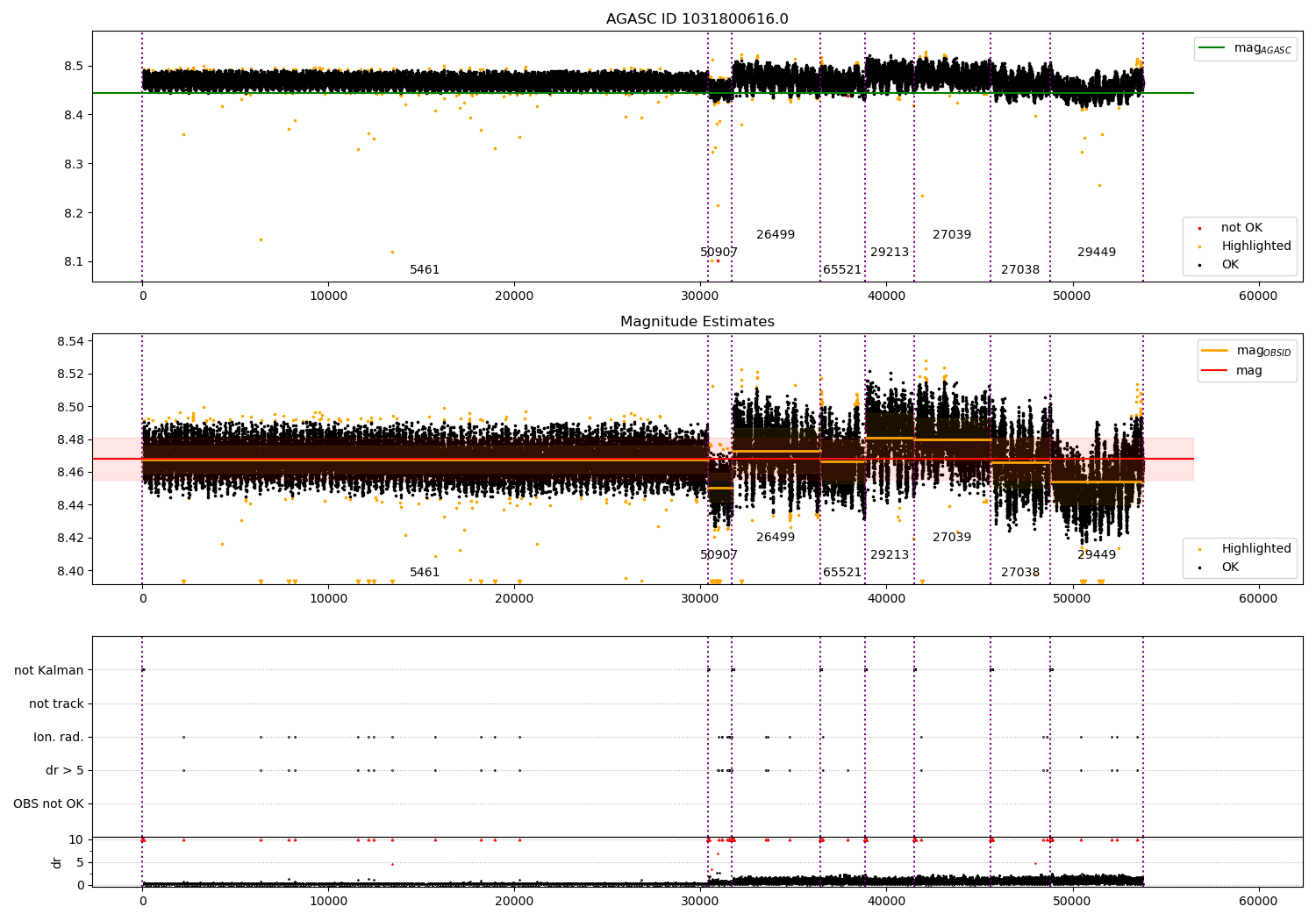Click obsid label 5461 in Magnitude Estimates plot
The height and width of the screenshot is (921, 1316).
pos(425,573)
